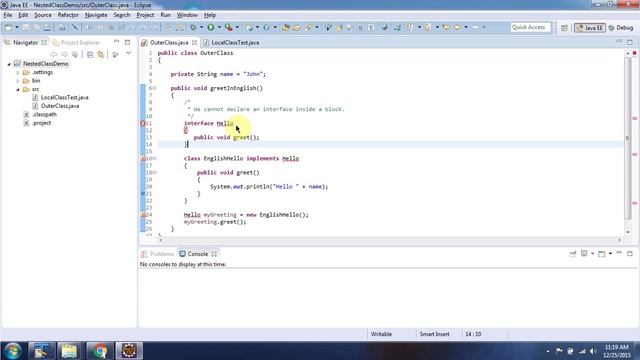Click the Debug bug icon in toolbar

coord(193,27)
